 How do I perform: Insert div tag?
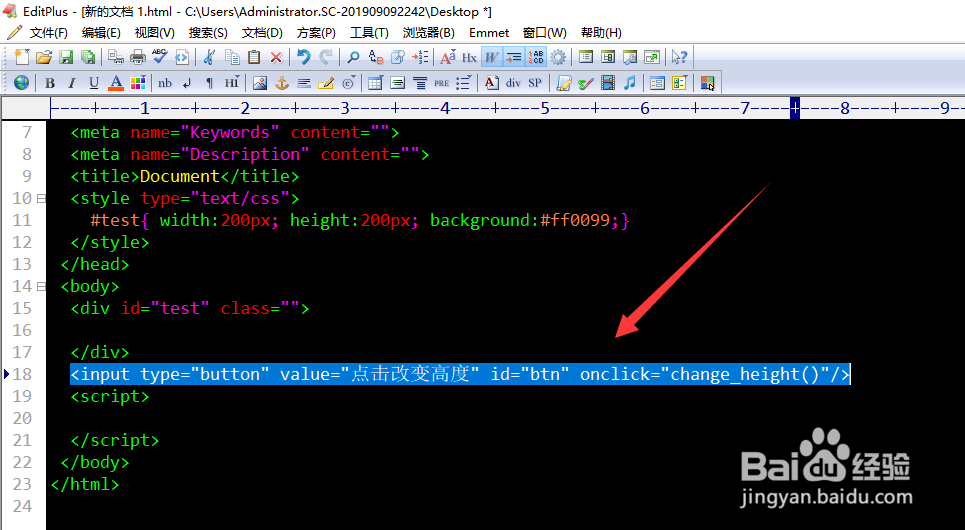pos(513,82)
